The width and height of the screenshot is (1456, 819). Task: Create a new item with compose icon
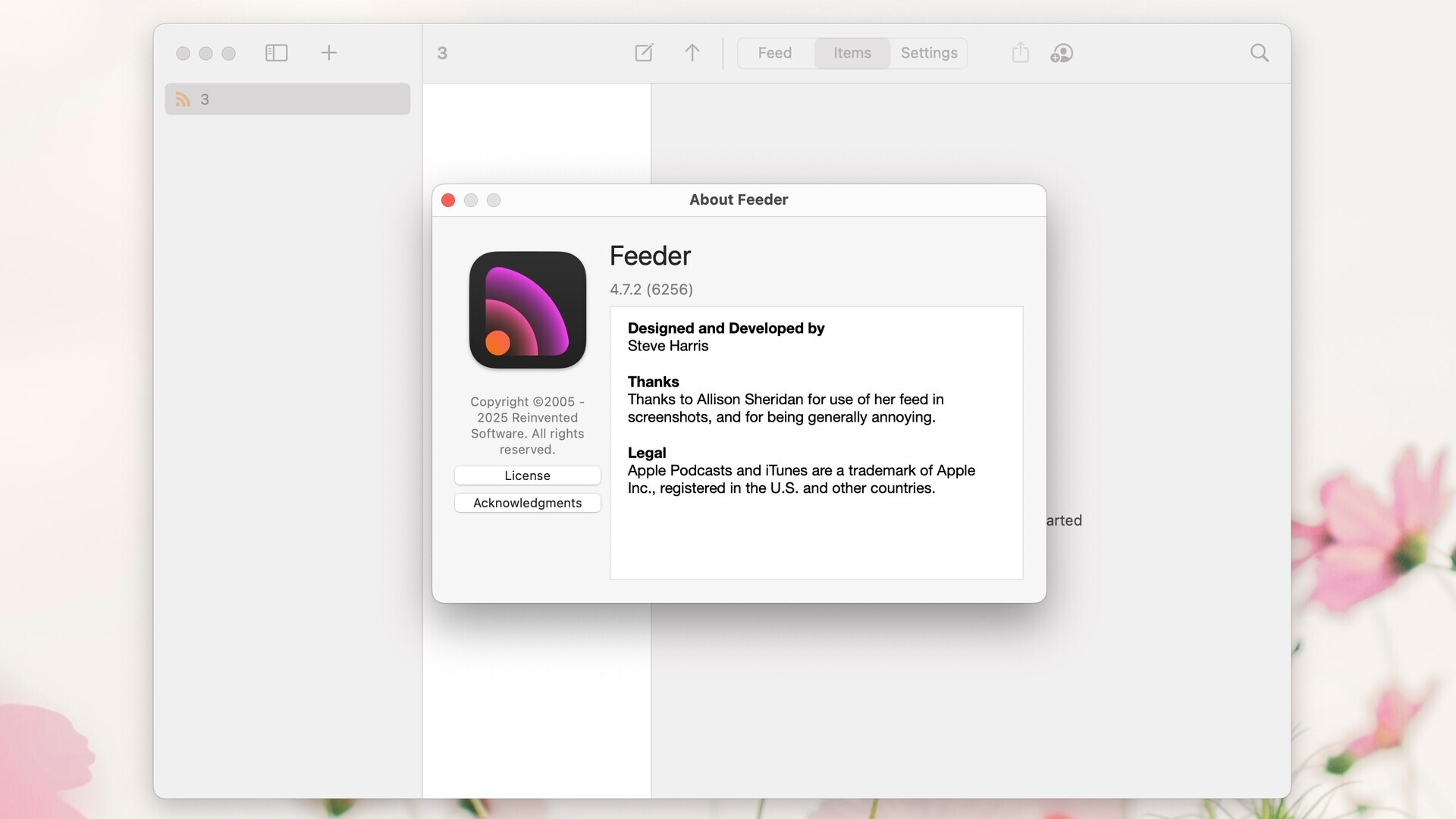[x=644, y=53]
